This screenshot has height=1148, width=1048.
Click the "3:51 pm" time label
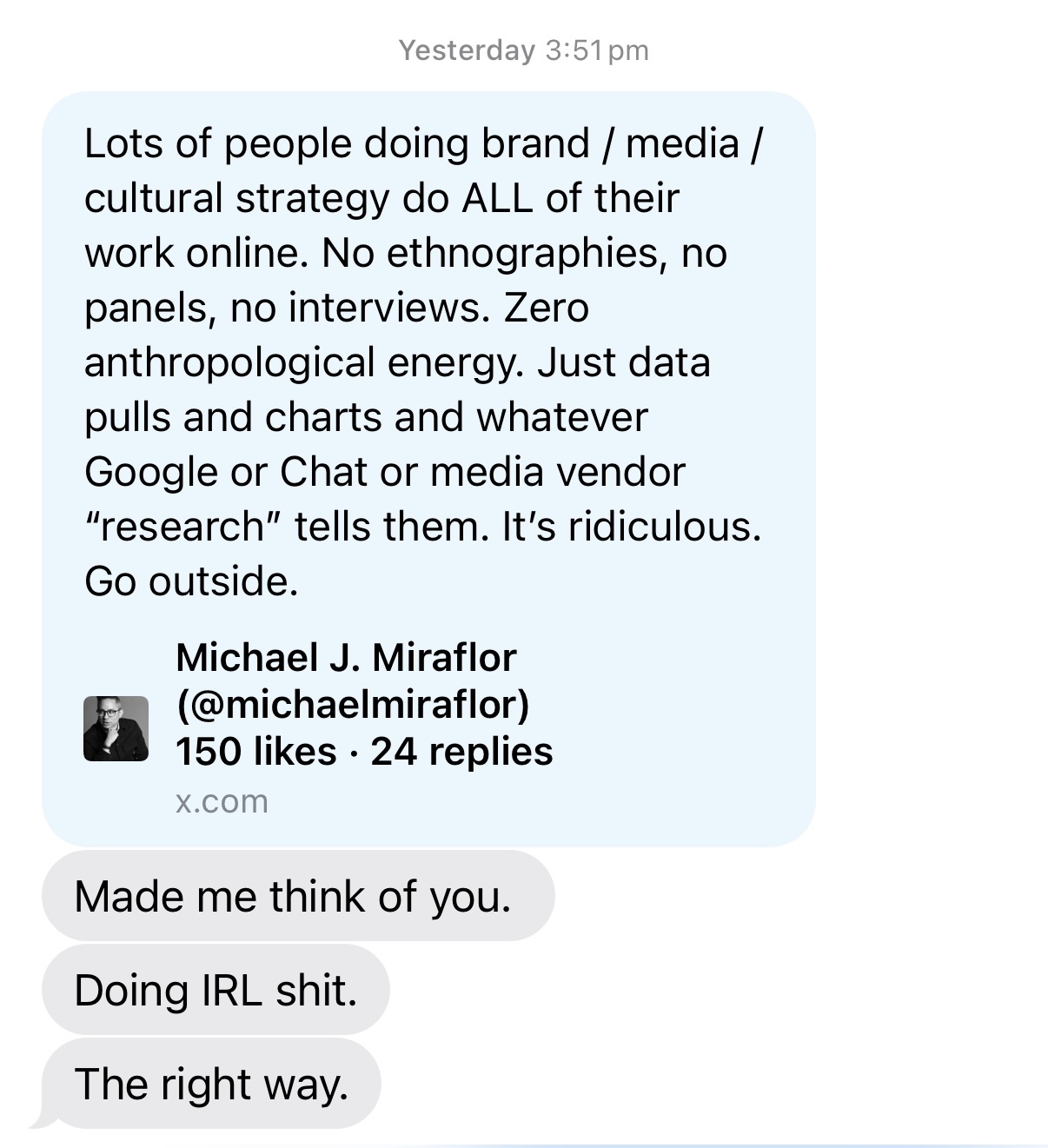point(597,50)
